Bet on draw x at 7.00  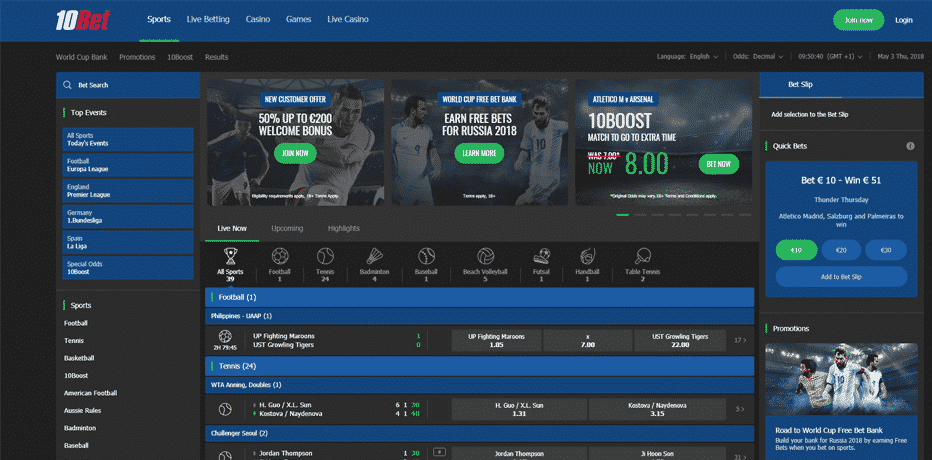587,341
